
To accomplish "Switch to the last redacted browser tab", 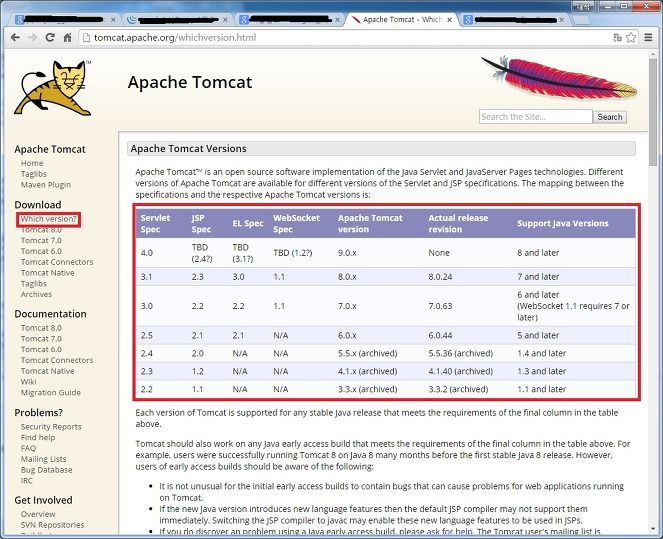I will click(514, 19).
